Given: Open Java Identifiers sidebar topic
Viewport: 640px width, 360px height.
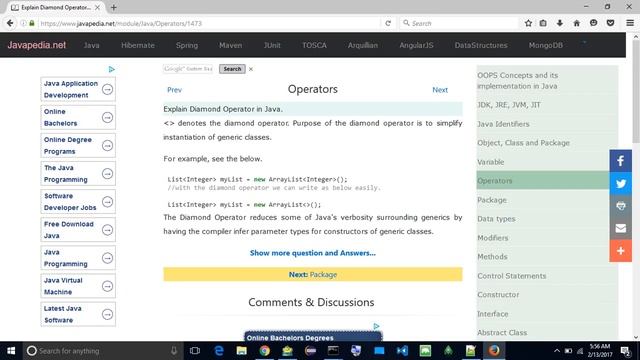Looking at the screenshot, I should (503, 124).
